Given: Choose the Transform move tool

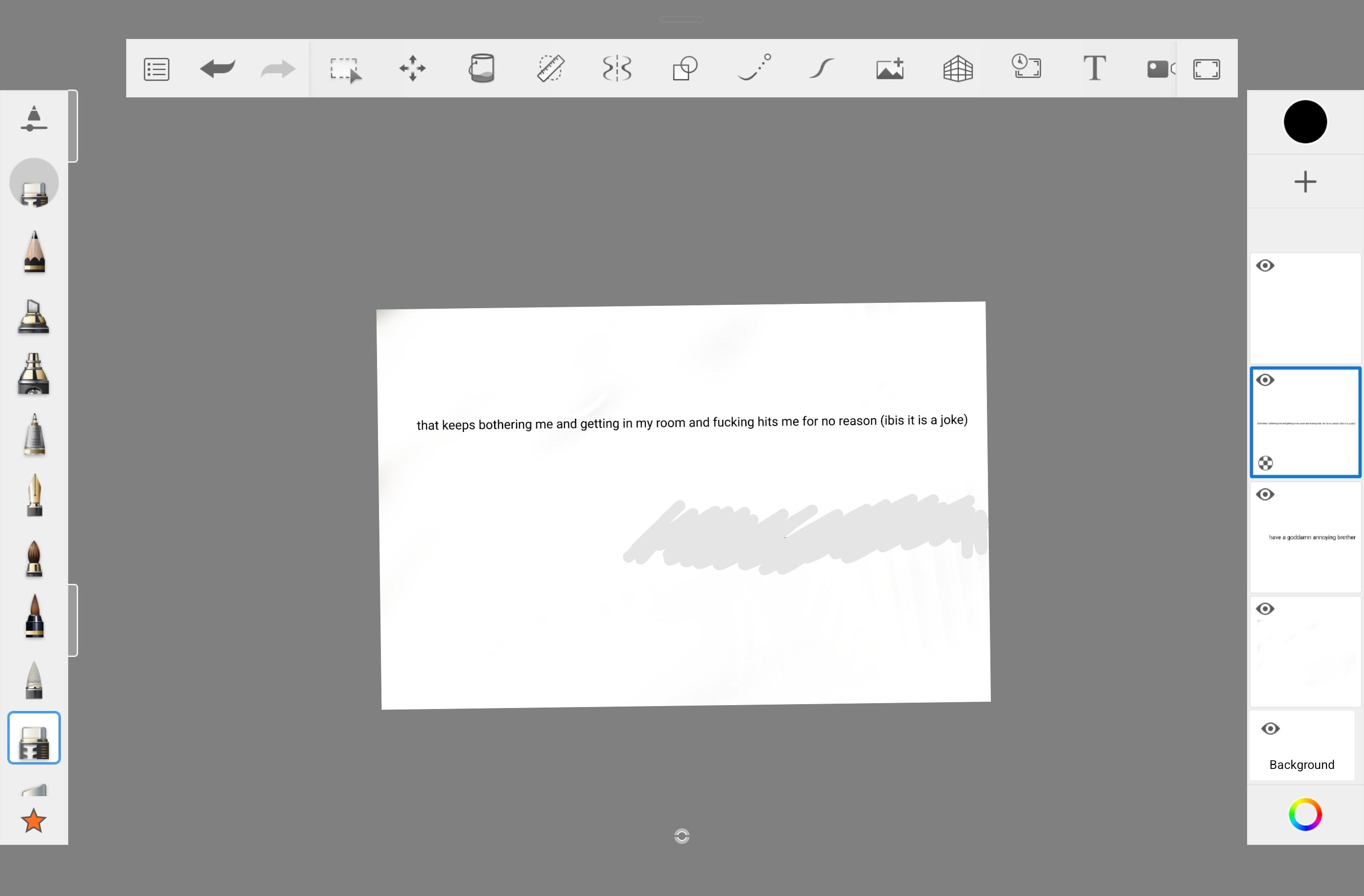Looking at the screenshot, I should (413, 68).
